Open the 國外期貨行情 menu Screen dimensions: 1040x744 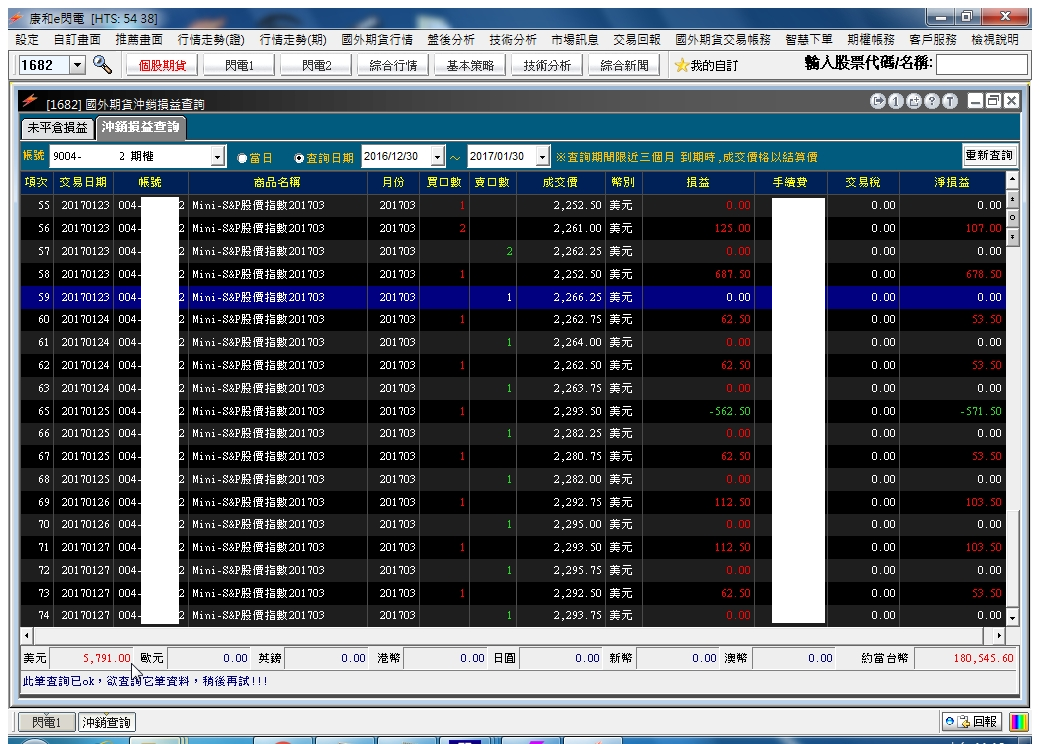pyautogui.click(x=377, y=40)
